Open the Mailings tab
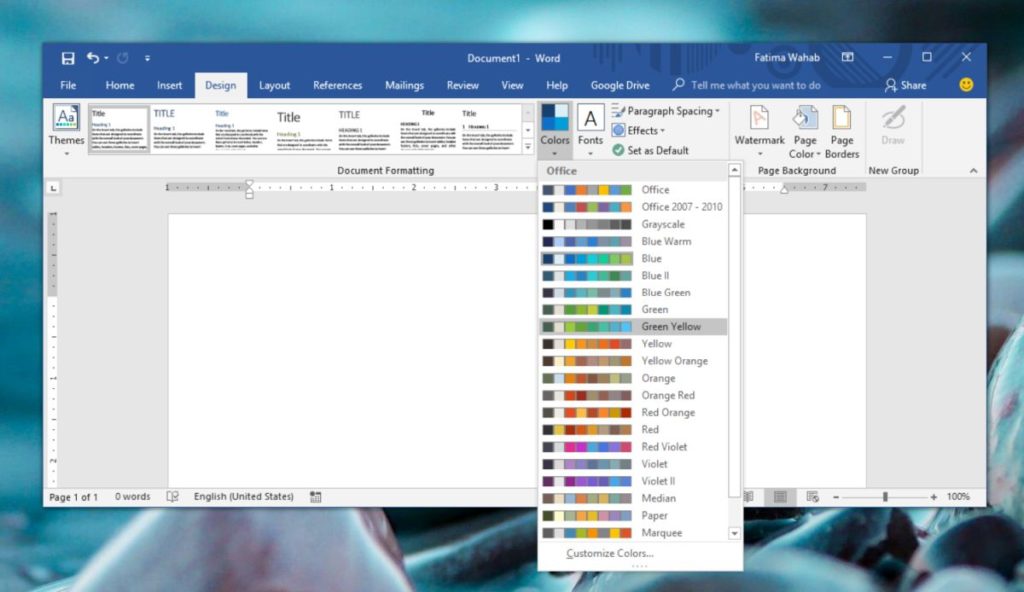 [x=404, y=85]
